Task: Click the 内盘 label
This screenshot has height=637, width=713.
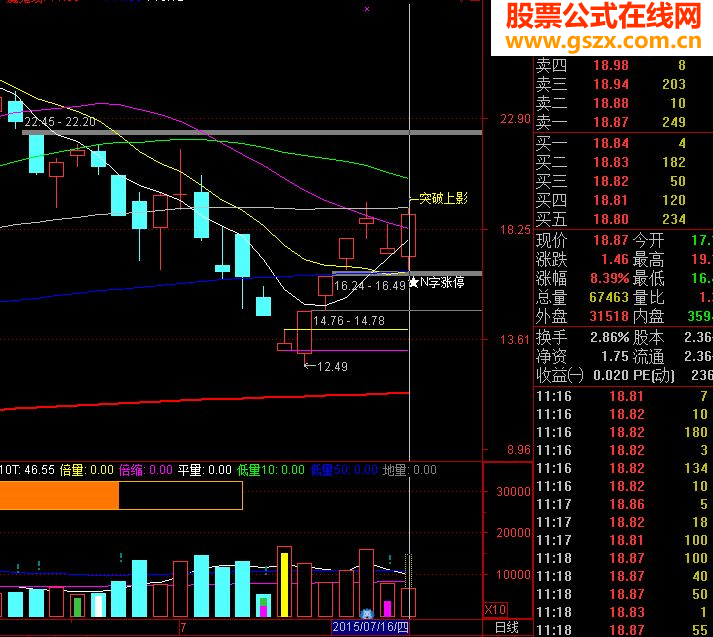Action: [648, 316]
